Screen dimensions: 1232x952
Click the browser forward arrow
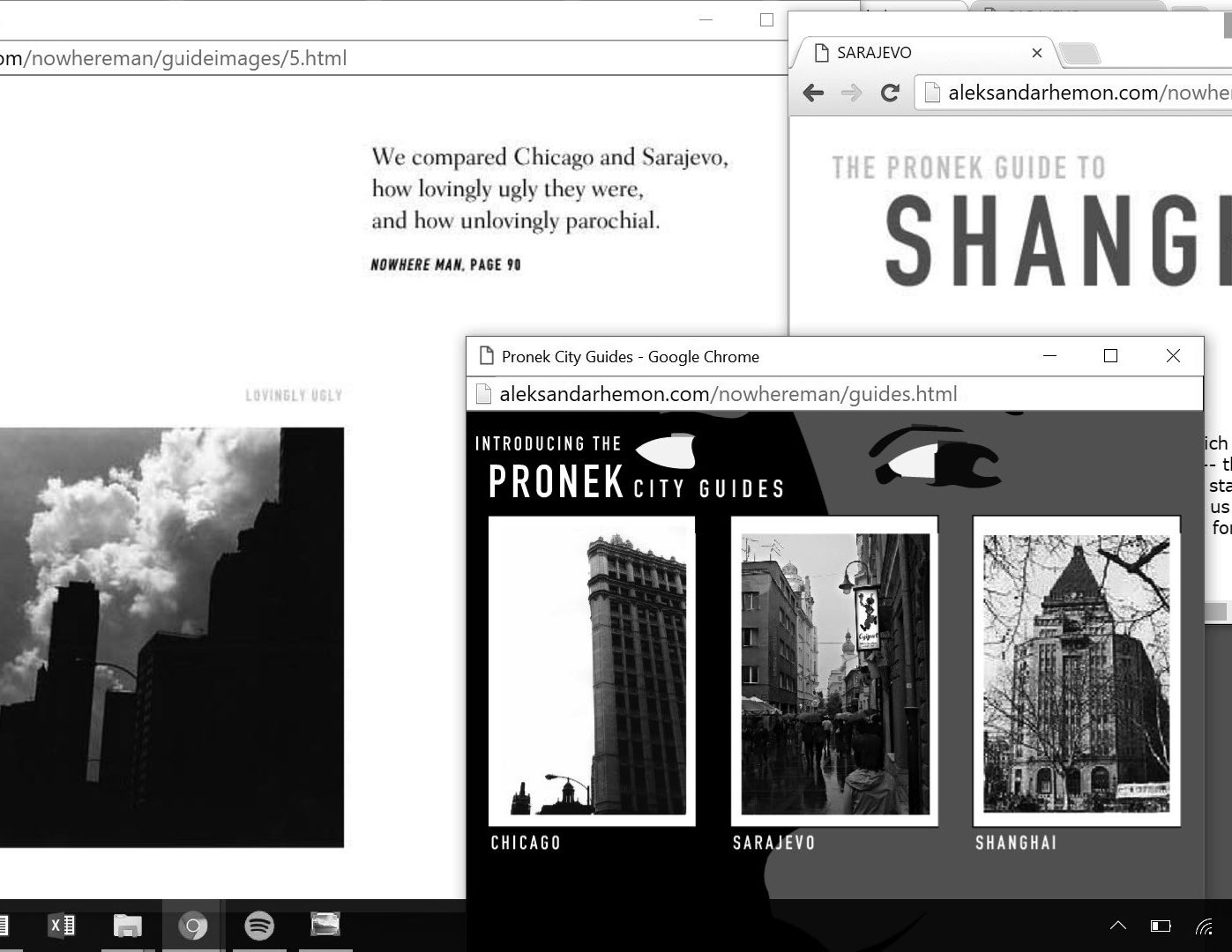851,93
